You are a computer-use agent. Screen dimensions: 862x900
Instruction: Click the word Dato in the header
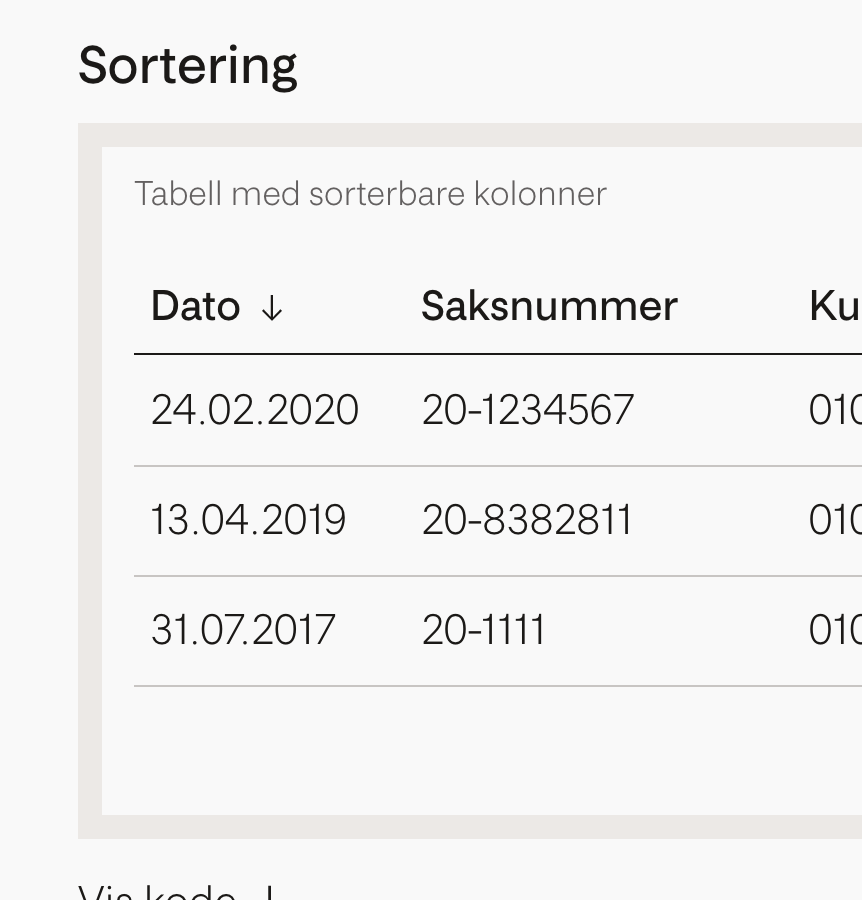195,306
